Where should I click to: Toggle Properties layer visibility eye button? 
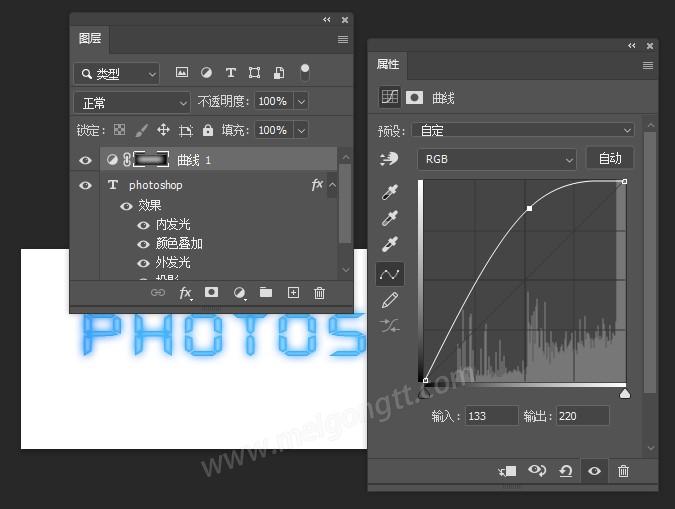pos(594,471)
